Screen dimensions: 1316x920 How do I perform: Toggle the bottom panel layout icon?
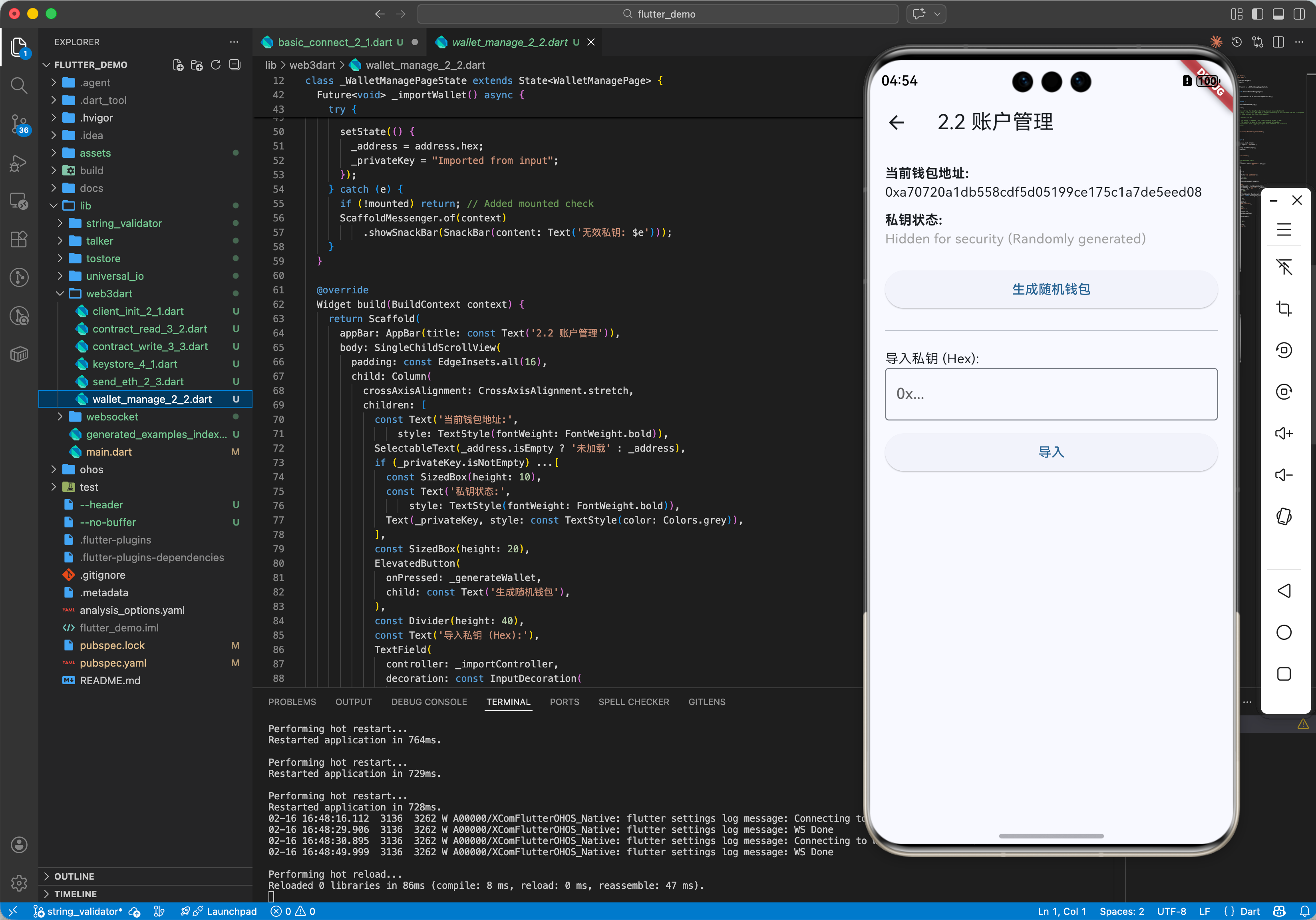1278,14
